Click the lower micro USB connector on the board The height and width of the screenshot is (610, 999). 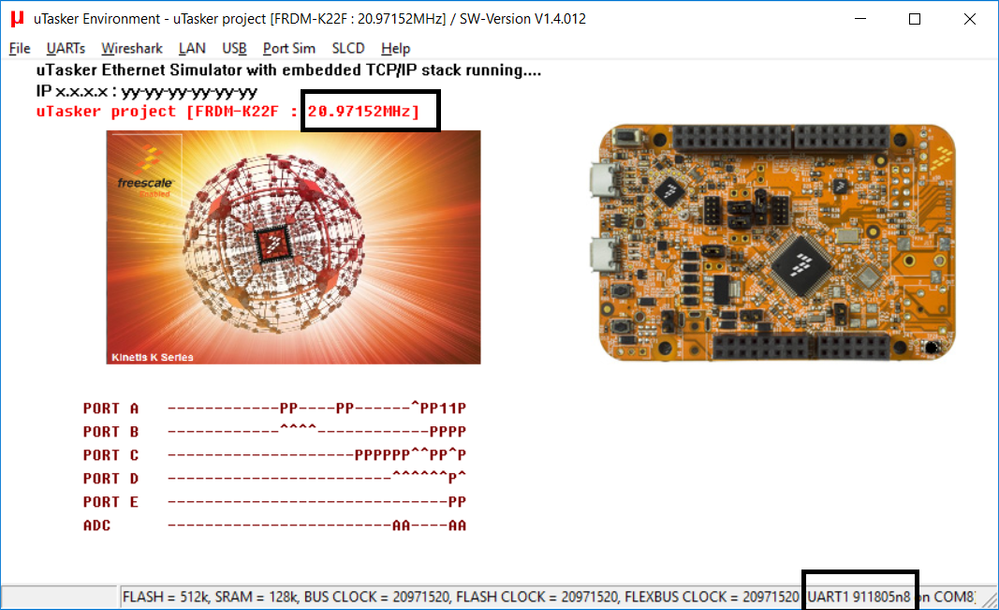pyautogui.click(x=603, y=256)
